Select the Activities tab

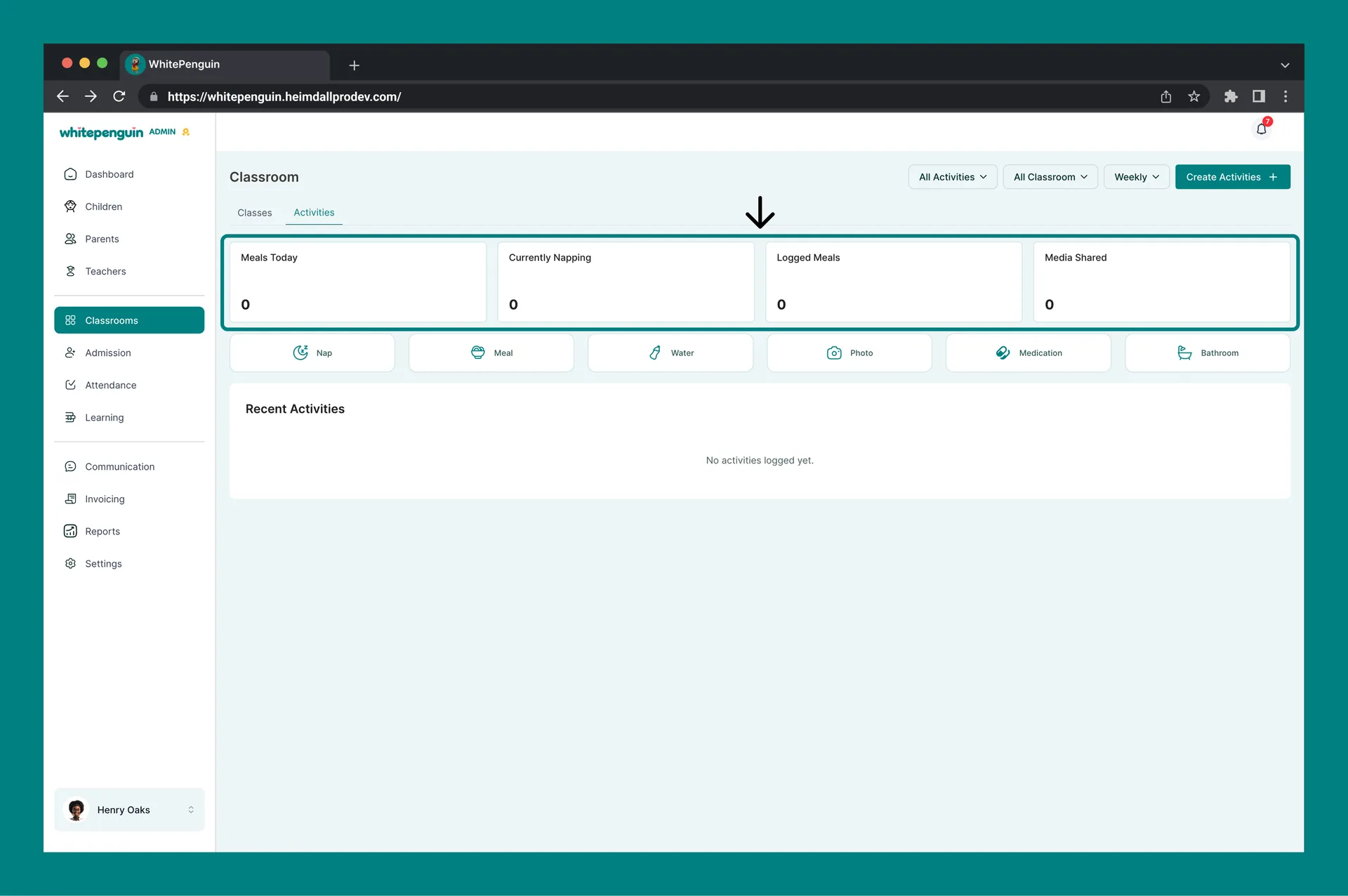[x=314, y=213]
